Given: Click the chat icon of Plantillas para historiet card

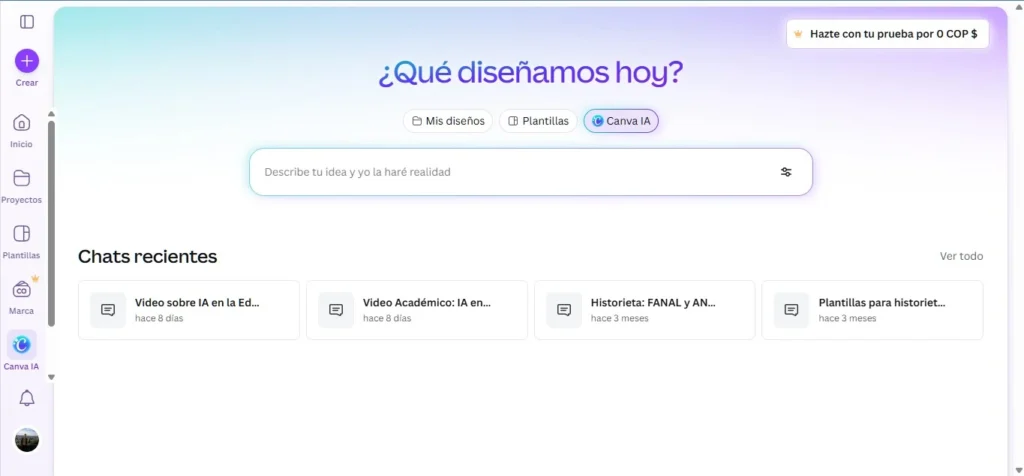Looking at the screenshot, I should 792,310.
